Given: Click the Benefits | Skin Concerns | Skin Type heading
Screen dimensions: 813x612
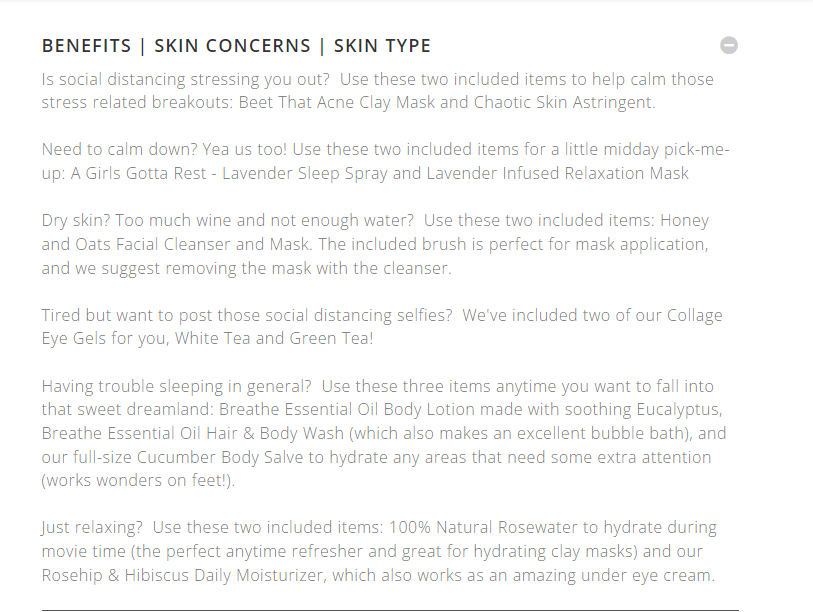Looking at the screenshot, I should [236, 46].
